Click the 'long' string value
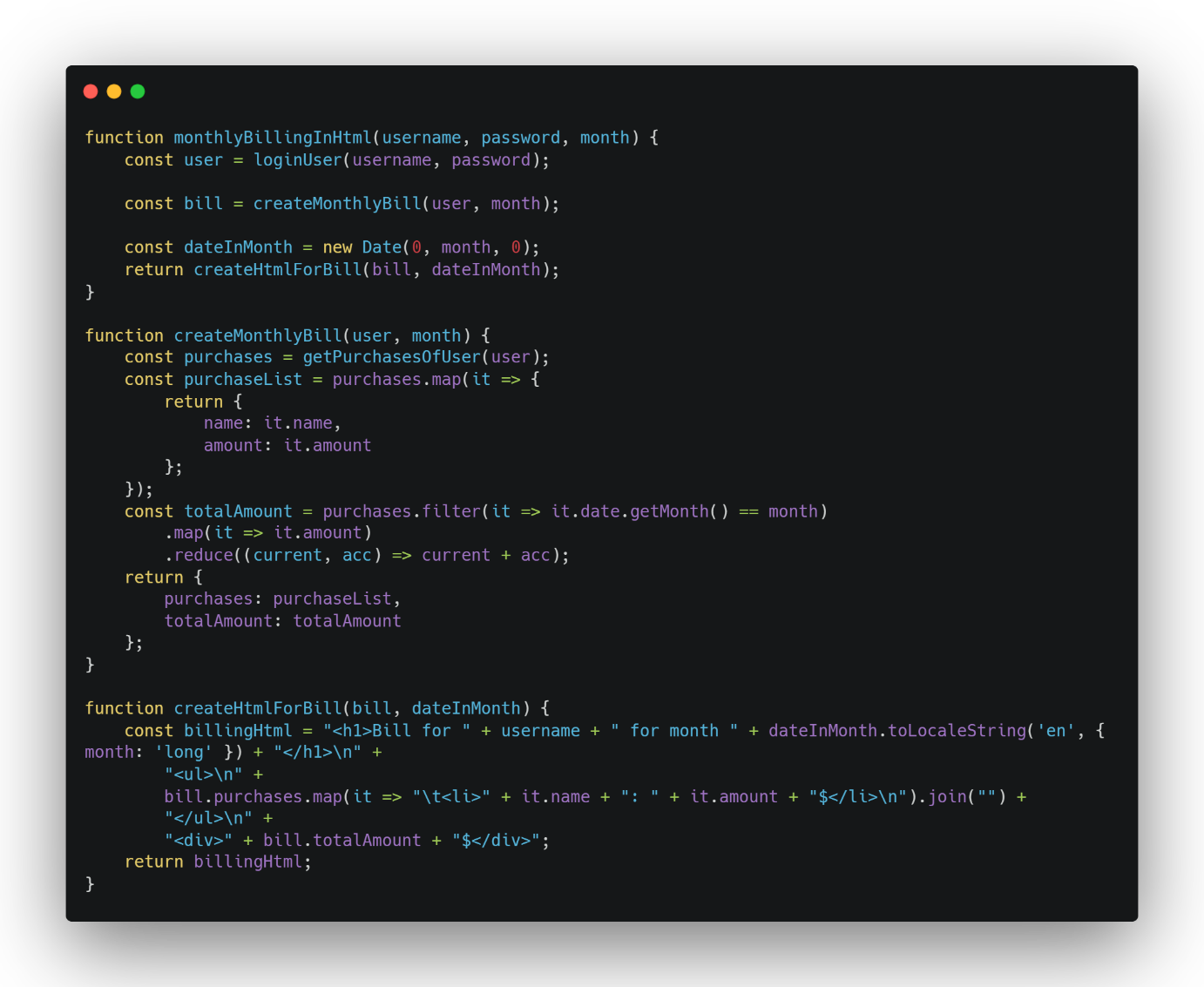1204x987 pixels. (x=184, y=753)
